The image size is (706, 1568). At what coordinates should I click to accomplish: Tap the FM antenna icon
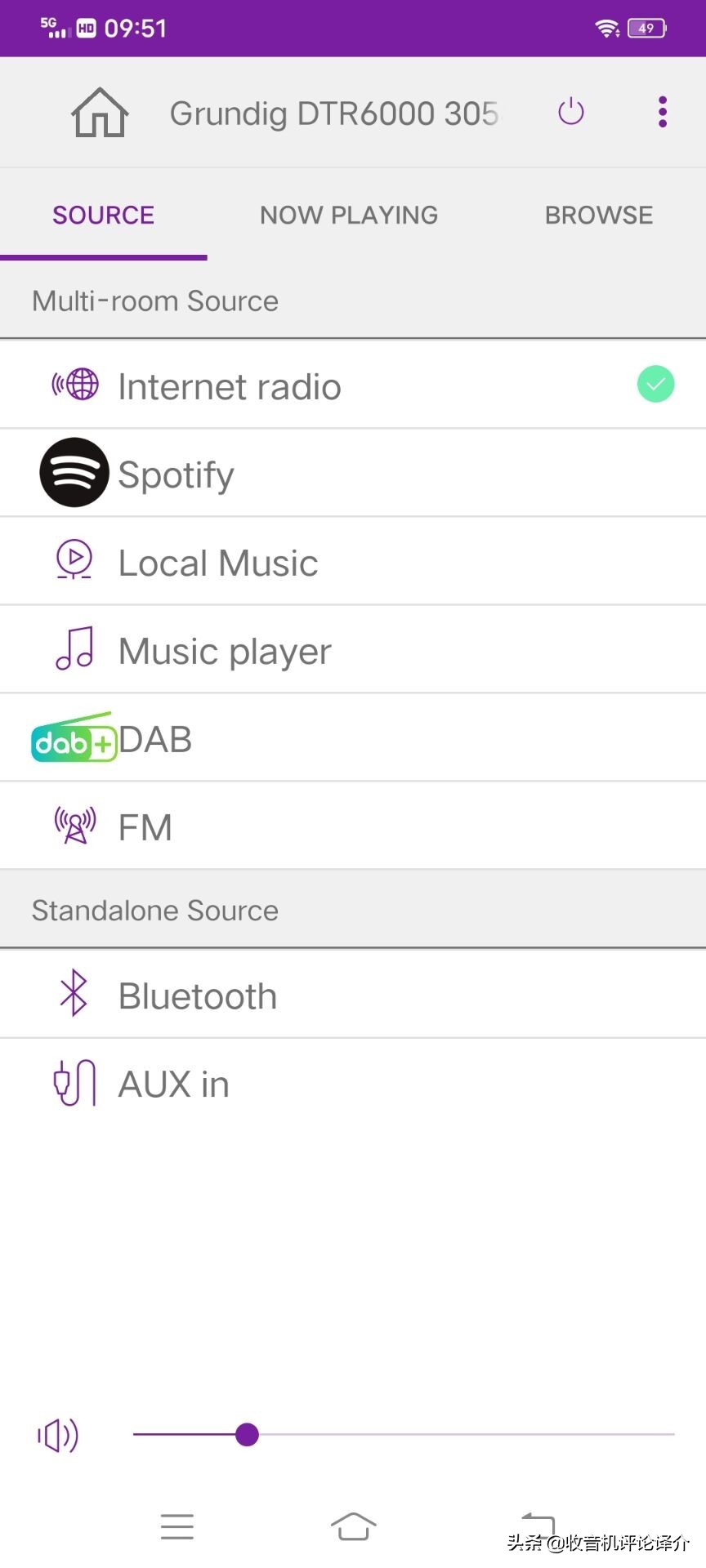point(75,826)
